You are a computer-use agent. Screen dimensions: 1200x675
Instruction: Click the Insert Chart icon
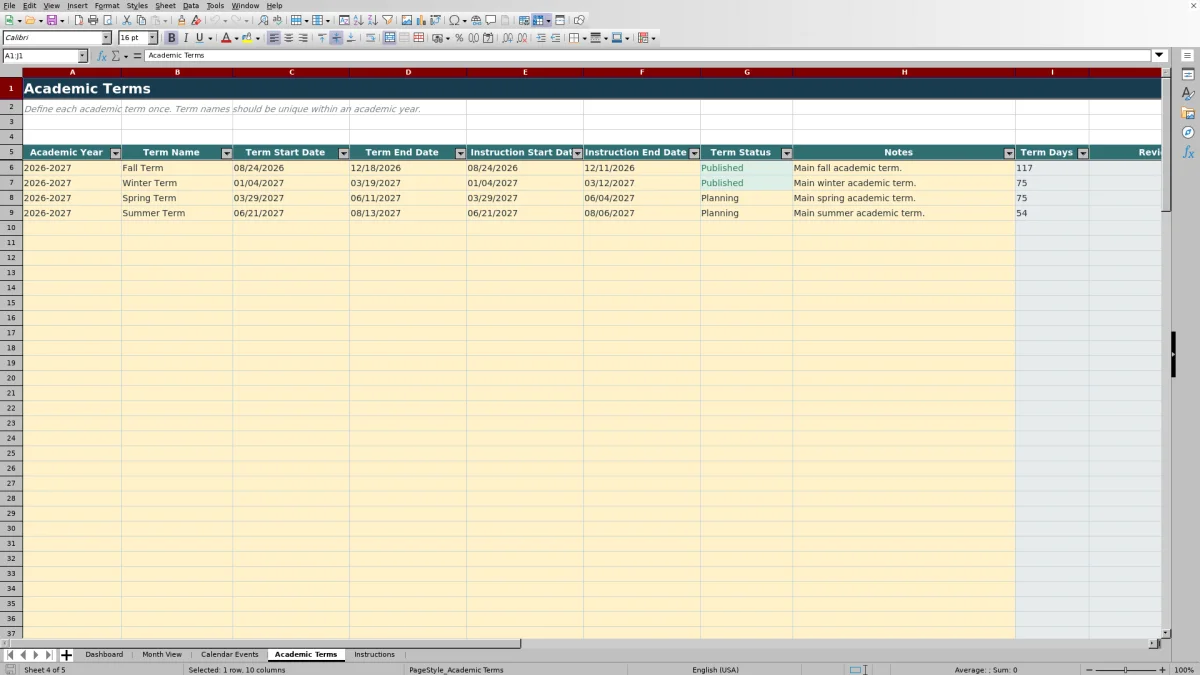pyautogui.click(x=420, y=20)
